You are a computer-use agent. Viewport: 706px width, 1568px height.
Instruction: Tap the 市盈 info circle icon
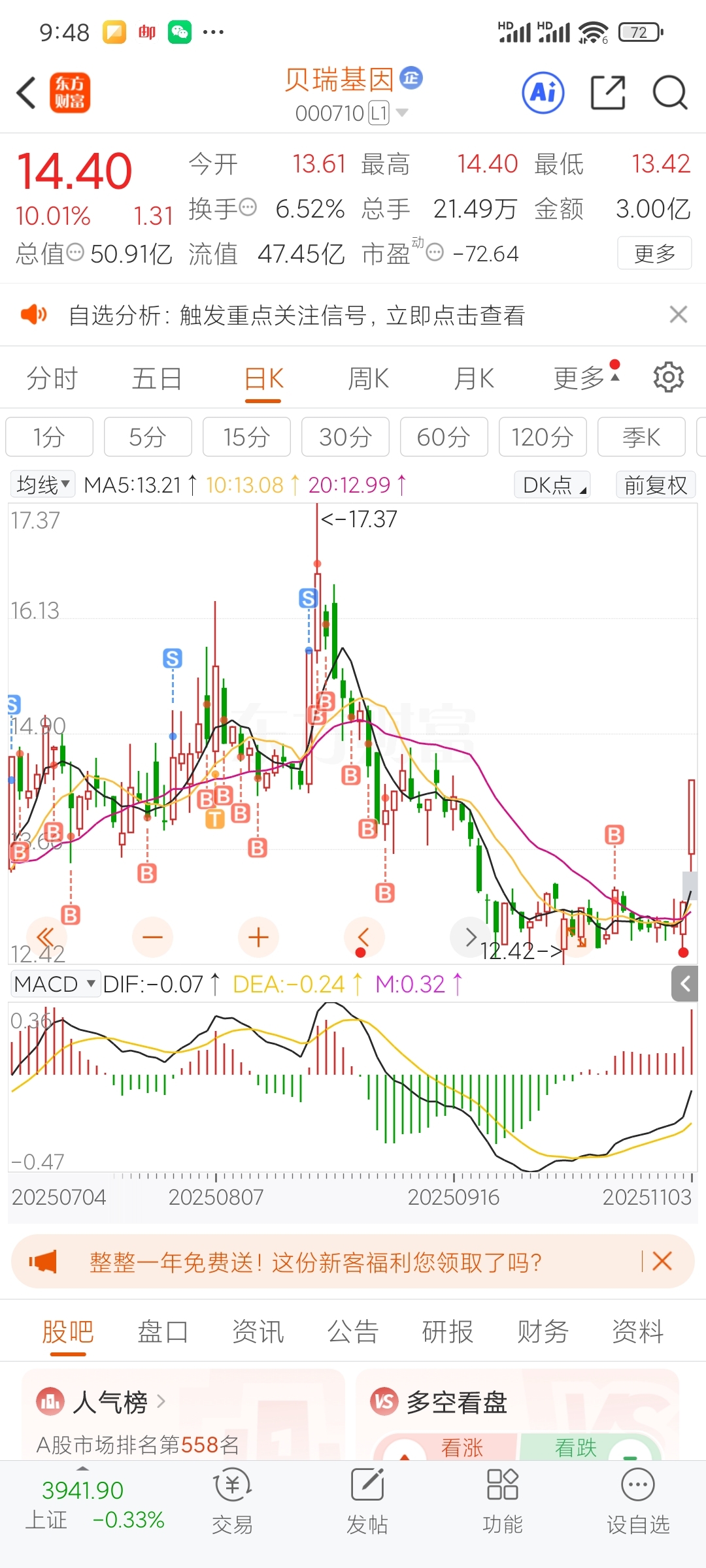coord(435,252)
